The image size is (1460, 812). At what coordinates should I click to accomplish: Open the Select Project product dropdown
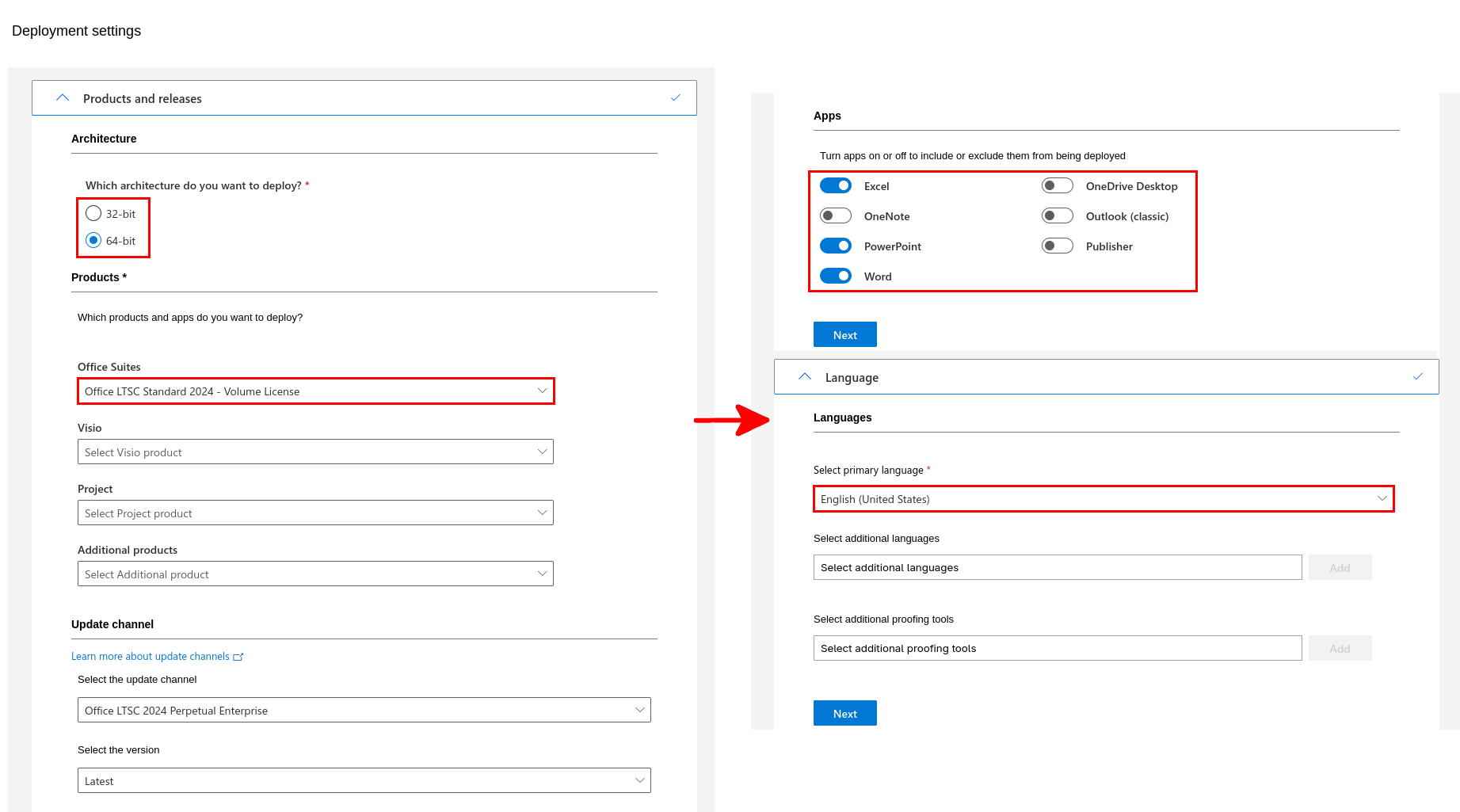315,513
